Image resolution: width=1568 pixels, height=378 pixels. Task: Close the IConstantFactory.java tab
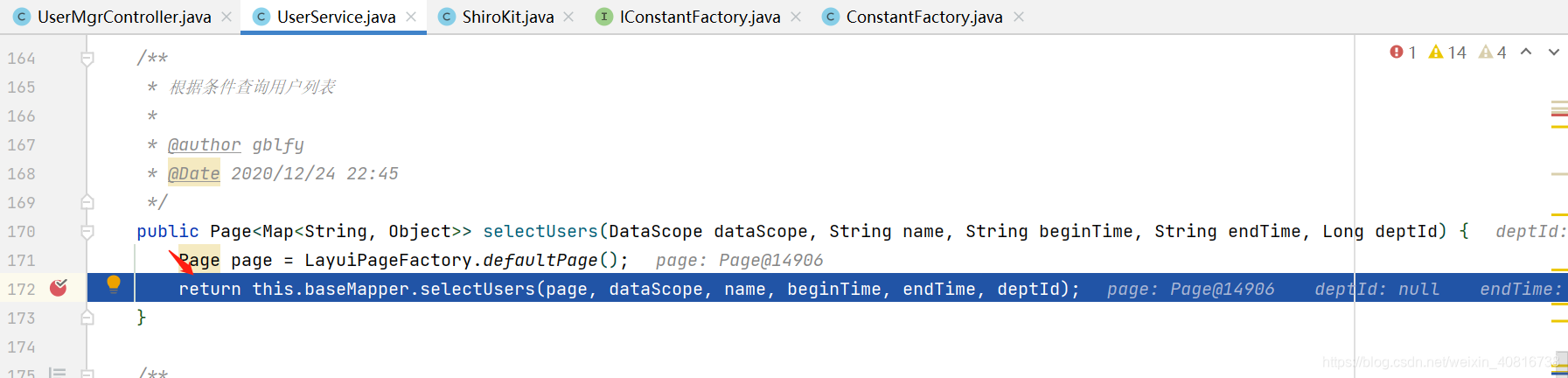click(x=796, y=17)
